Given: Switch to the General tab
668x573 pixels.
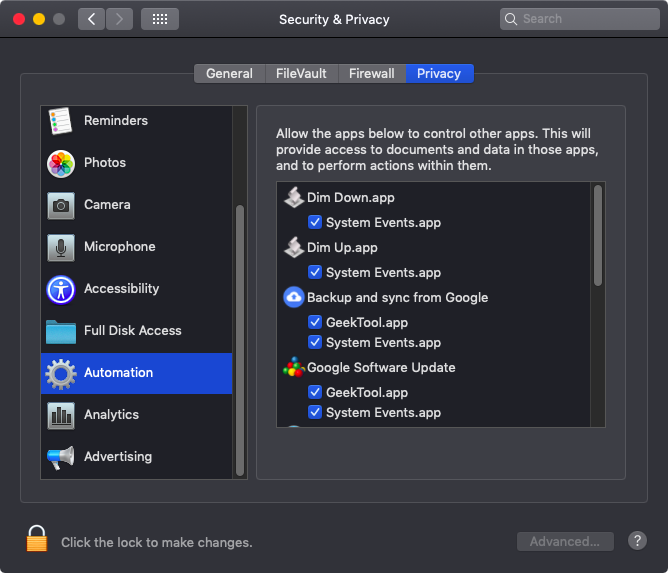Looking at the screenshot, I should [x=230, y=74].
